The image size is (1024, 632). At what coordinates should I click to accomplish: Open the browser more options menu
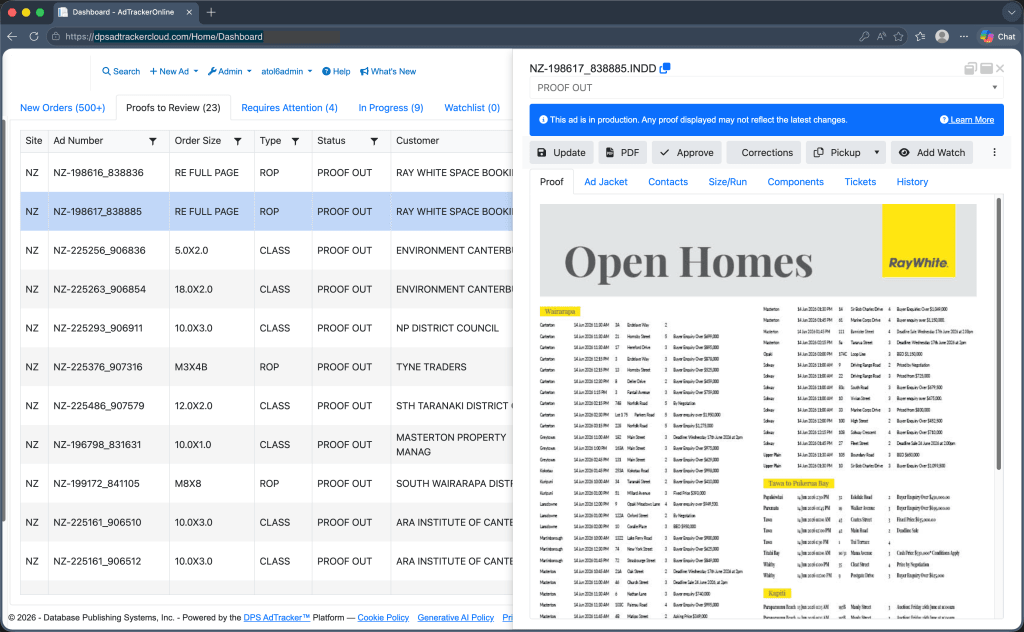(964, 37)
